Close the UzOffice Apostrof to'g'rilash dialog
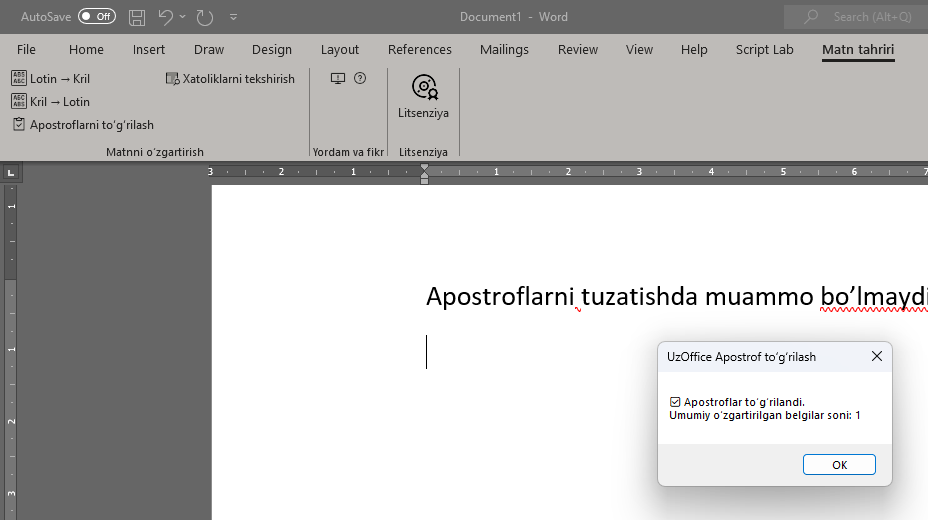This screenshot has width=928, height=520. pyautogui.click(x=876, y=356)
